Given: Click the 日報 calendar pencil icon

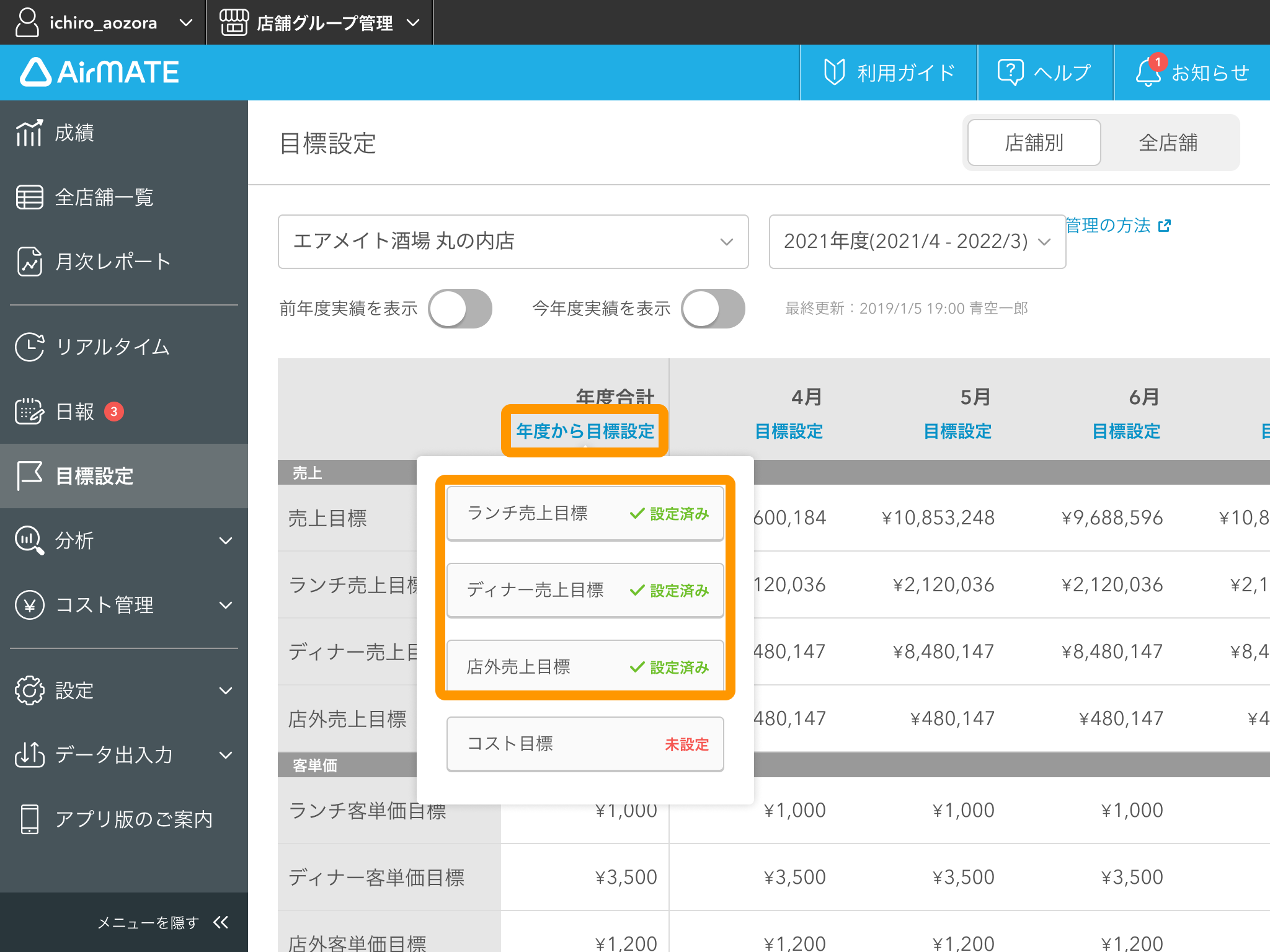Looking at the screenshot, I should pyautogui.click(x=29, y=412).
